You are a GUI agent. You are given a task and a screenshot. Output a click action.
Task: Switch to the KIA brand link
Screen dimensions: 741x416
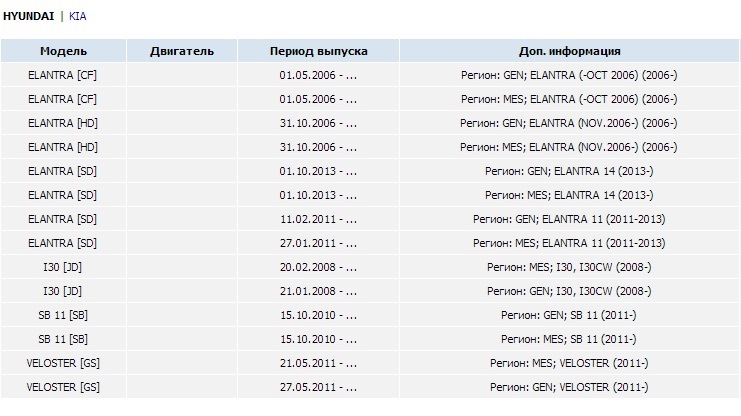coord(78,16)
